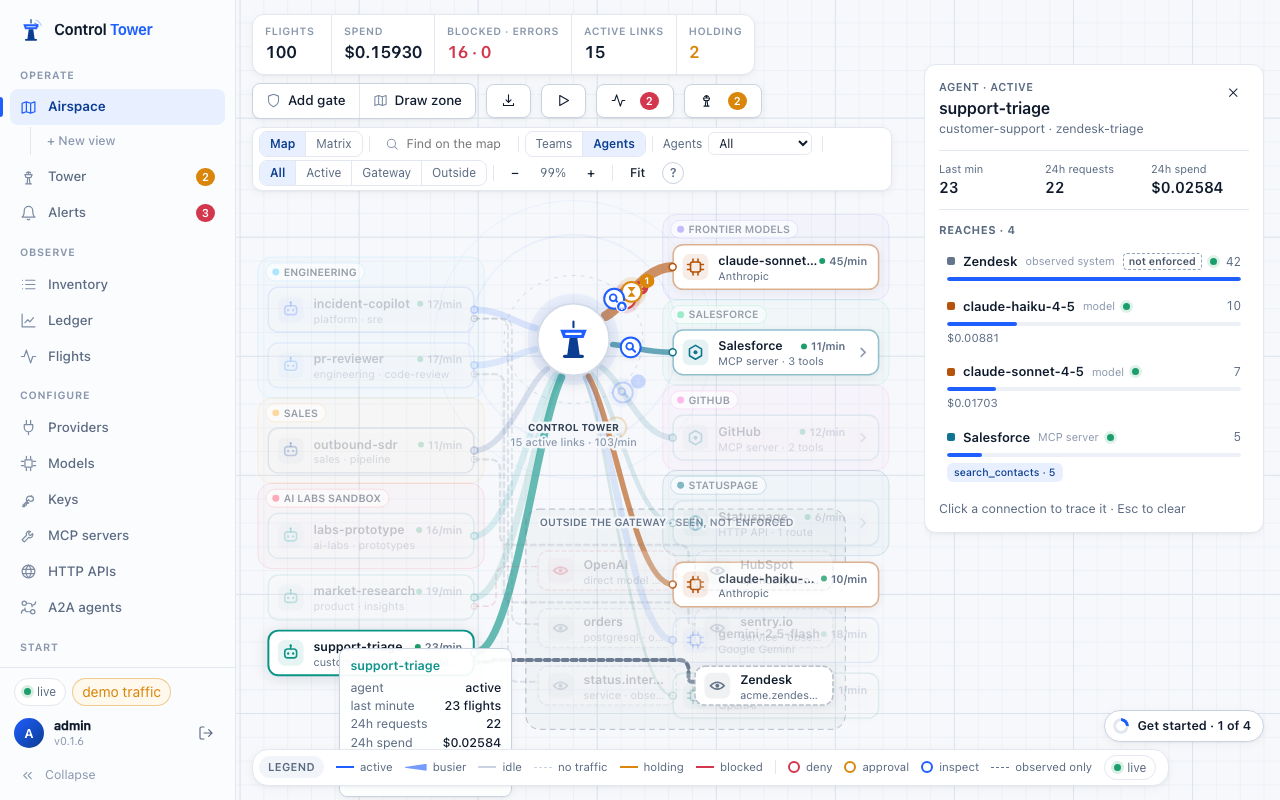
Task: Go to Tower in the sidebar
Action: point(117,177)
